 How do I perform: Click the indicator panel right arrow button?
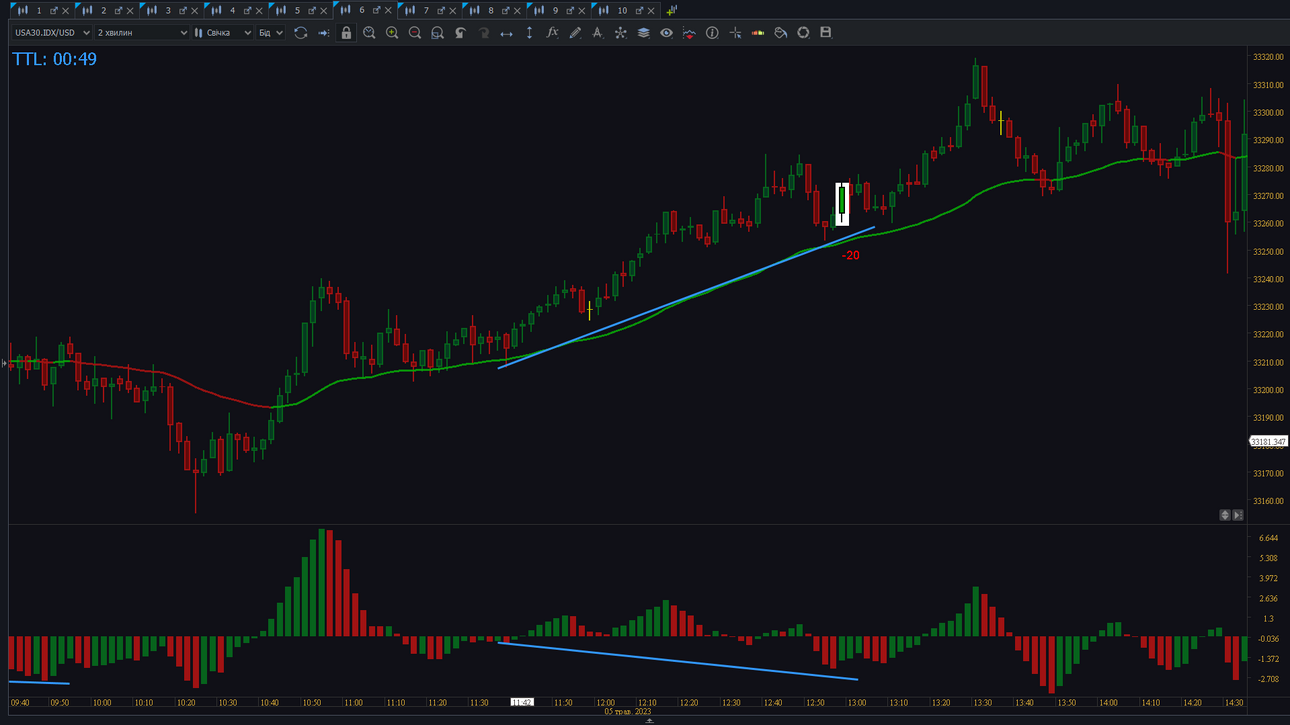[1238, 515]
